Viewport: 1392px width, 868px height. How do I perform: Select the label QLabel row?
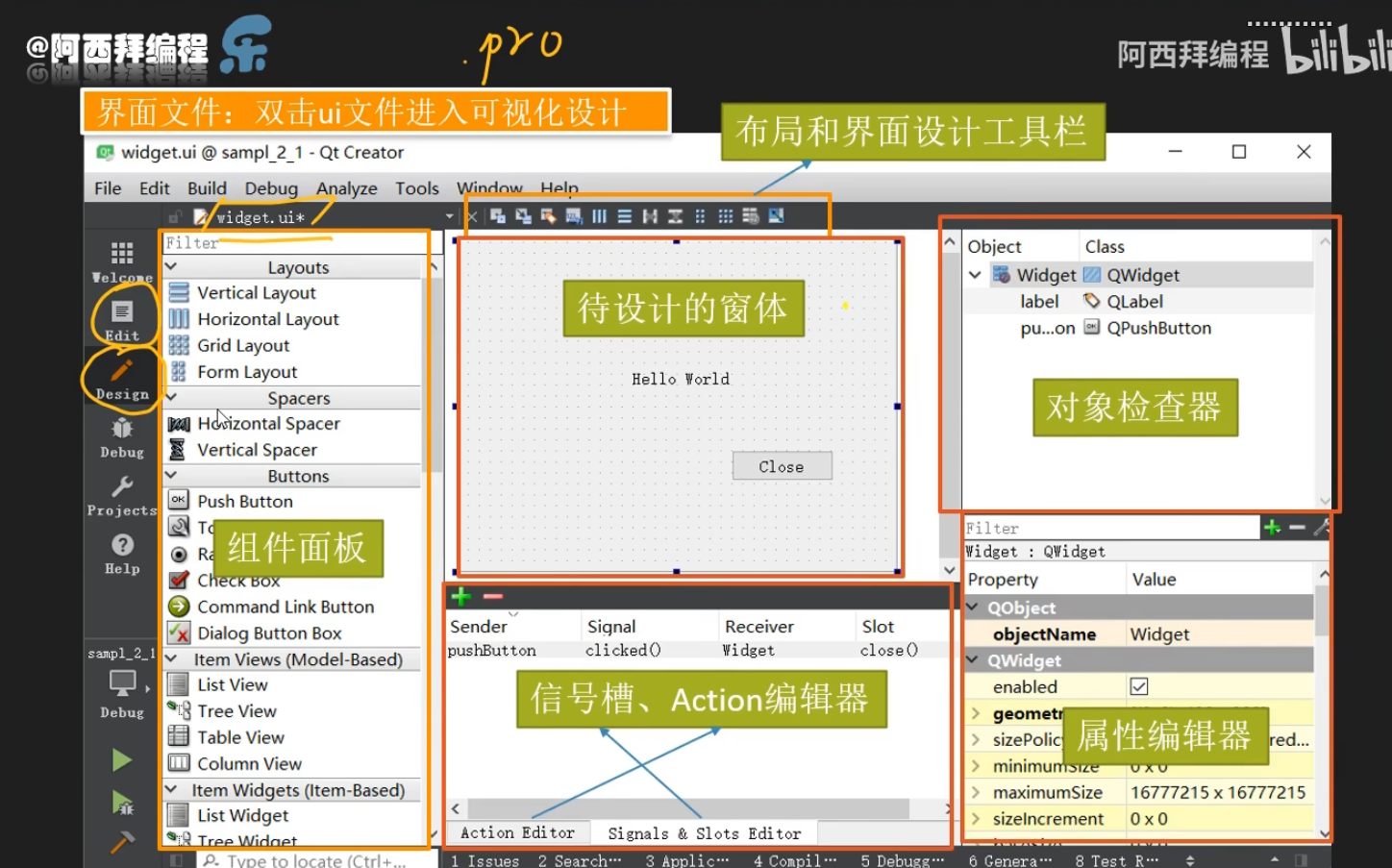coord(1139,301)
